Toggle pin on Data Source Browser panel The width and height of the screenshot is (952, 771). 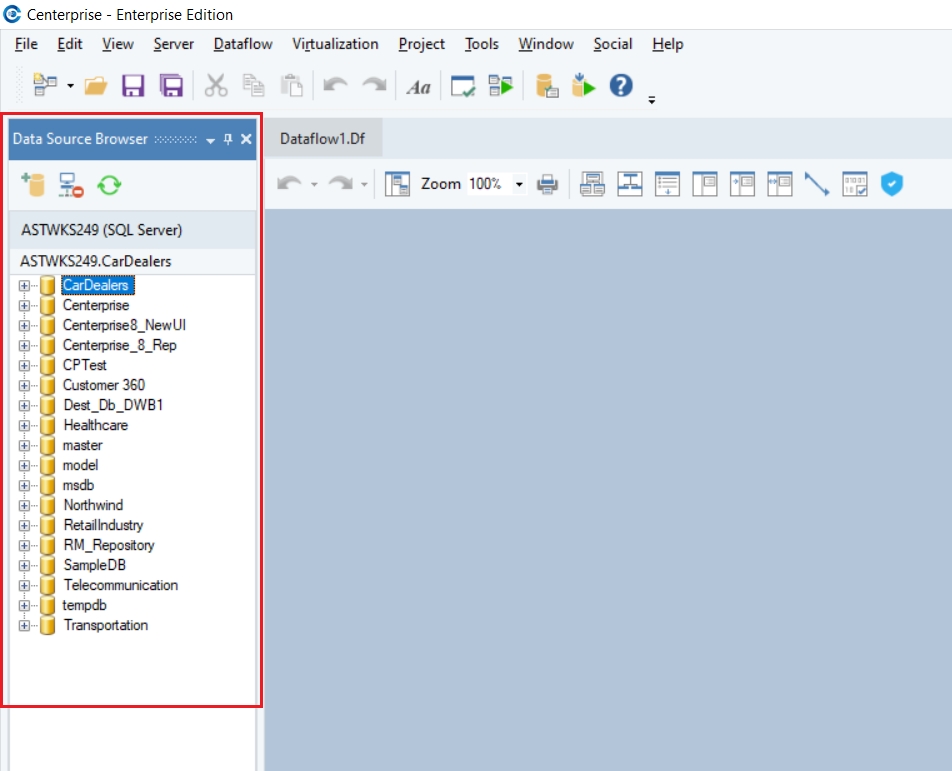[228, 140]
